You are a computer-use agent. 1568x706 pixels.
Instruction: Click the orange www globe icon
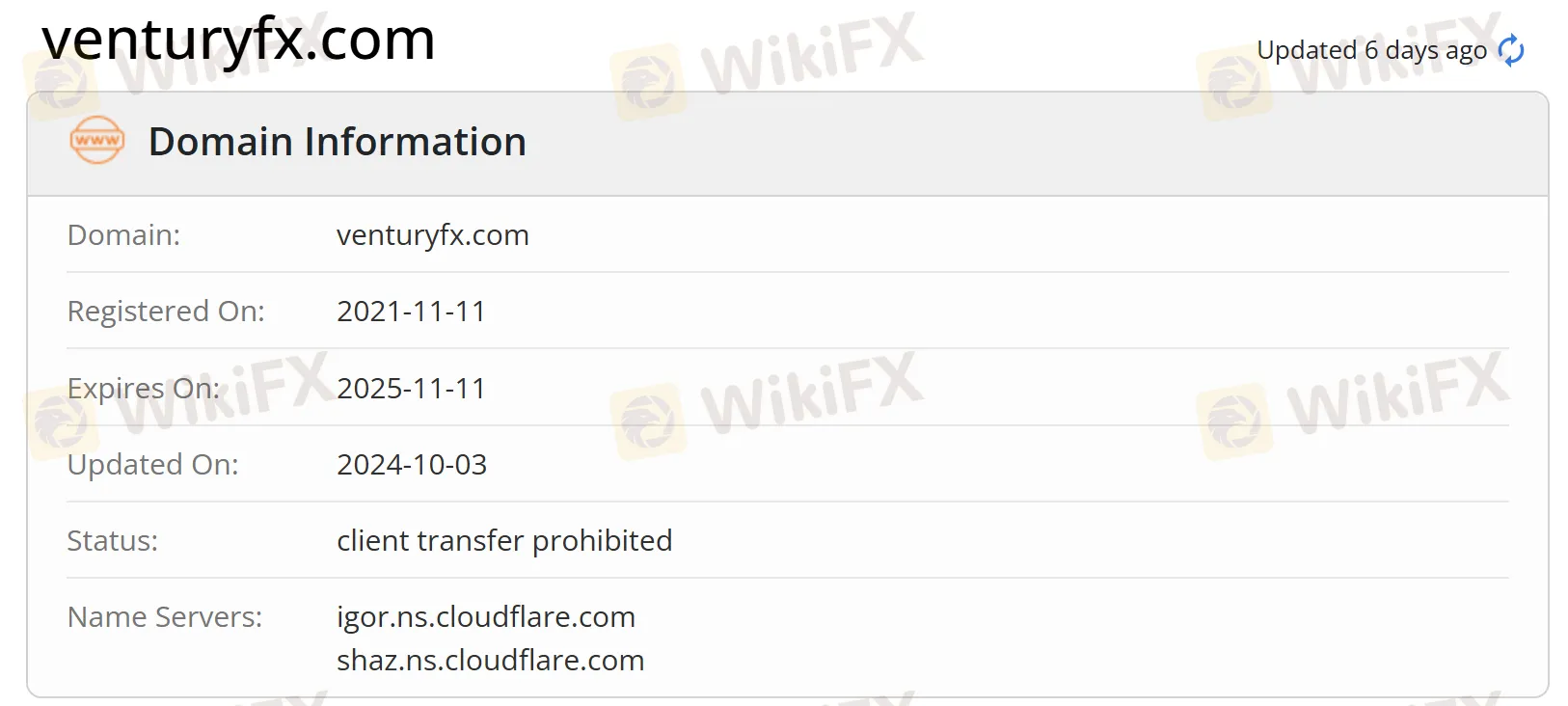97,141
